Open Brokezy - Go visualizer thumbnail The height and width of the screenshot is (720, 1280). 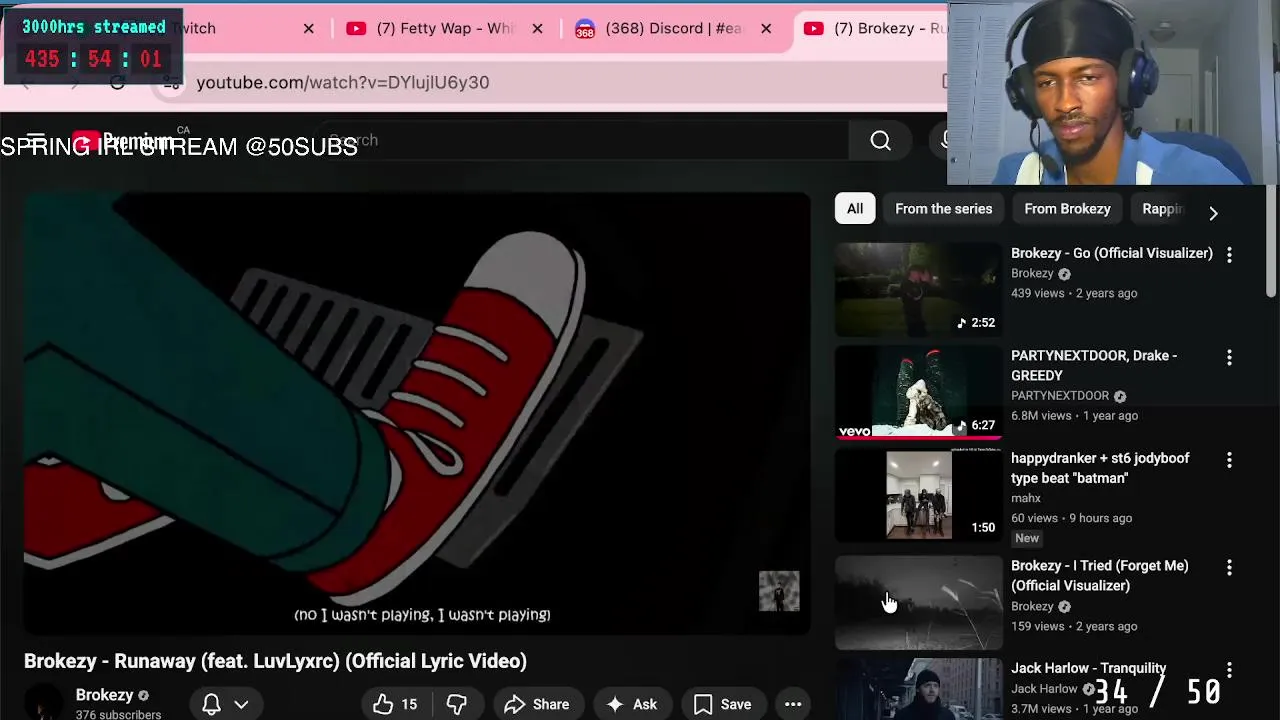918,289
